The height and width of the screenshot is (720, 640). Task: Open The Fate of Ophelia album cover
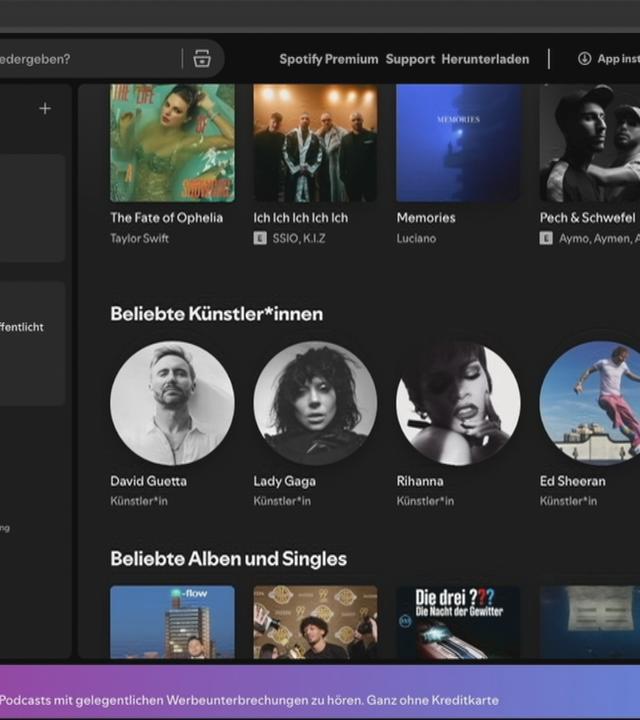172,143
